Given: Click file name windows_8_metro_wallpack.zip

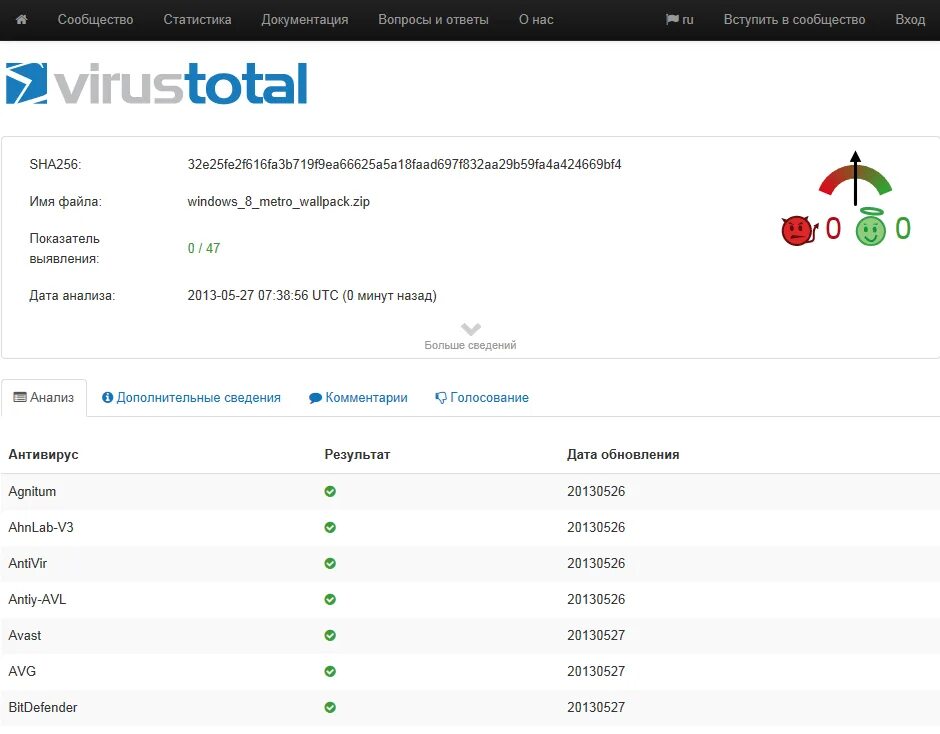Looking at the screenshot, I should pos(278,201).
